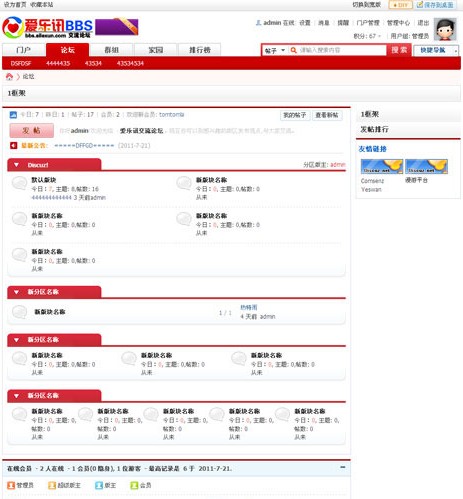Click the 保存到桌面 shortcut icon link
The image size is (463, 499).
(435, 5)
